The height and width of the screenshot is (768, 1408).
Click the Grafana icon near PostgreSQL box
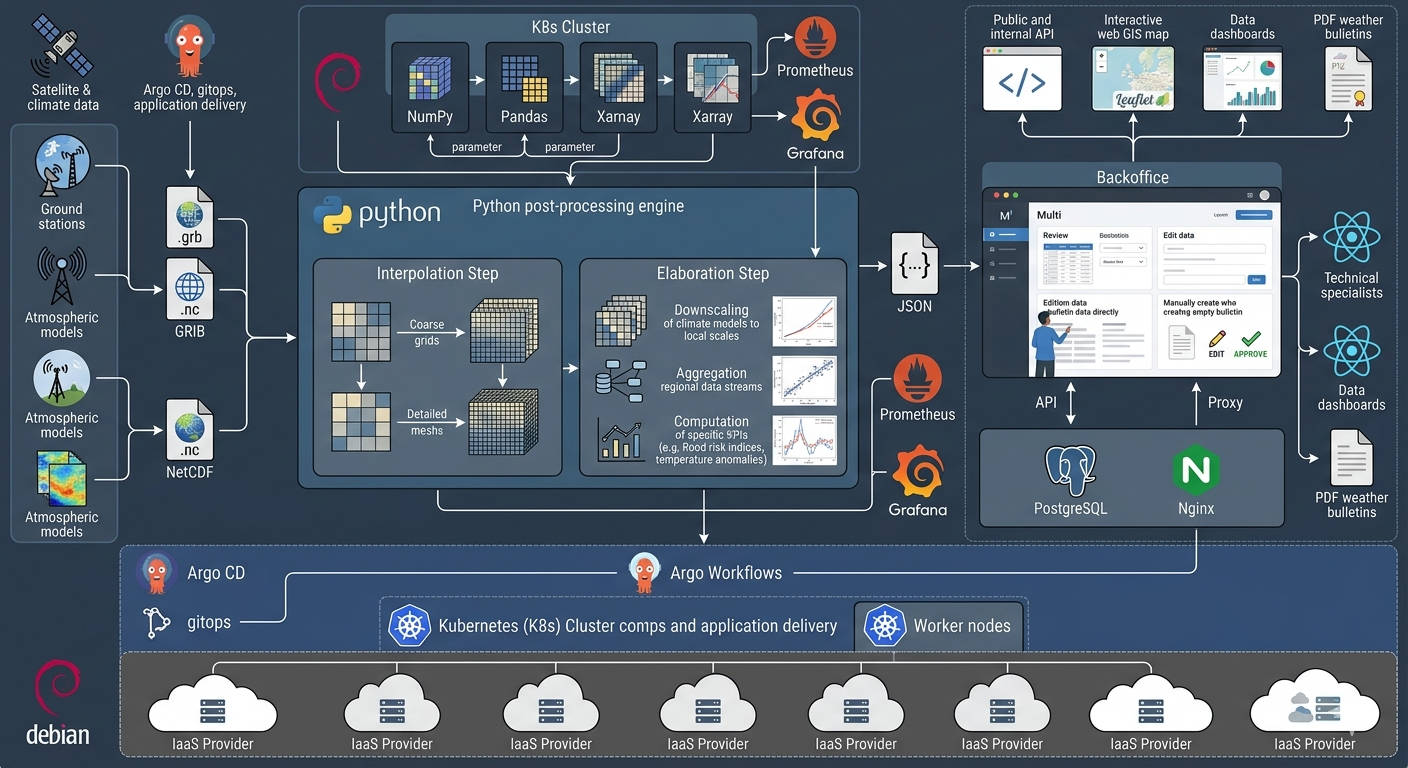(917, 471)
